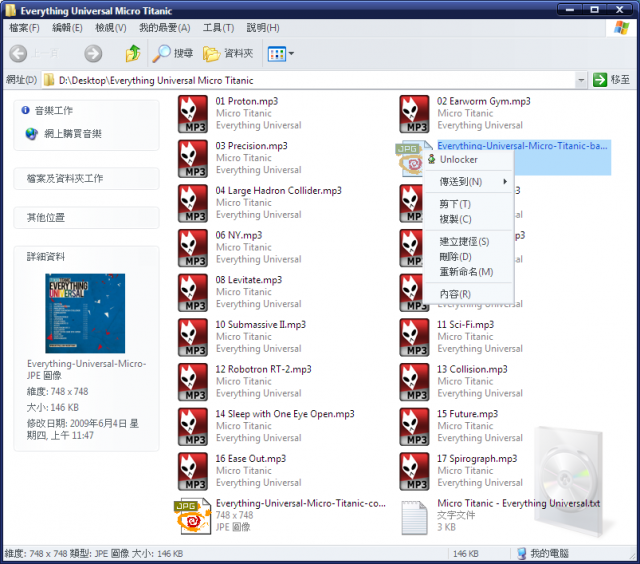This screenshot has width=640, height=564.
Task: Open the Help (說明) menu
Action: point(263,28)
